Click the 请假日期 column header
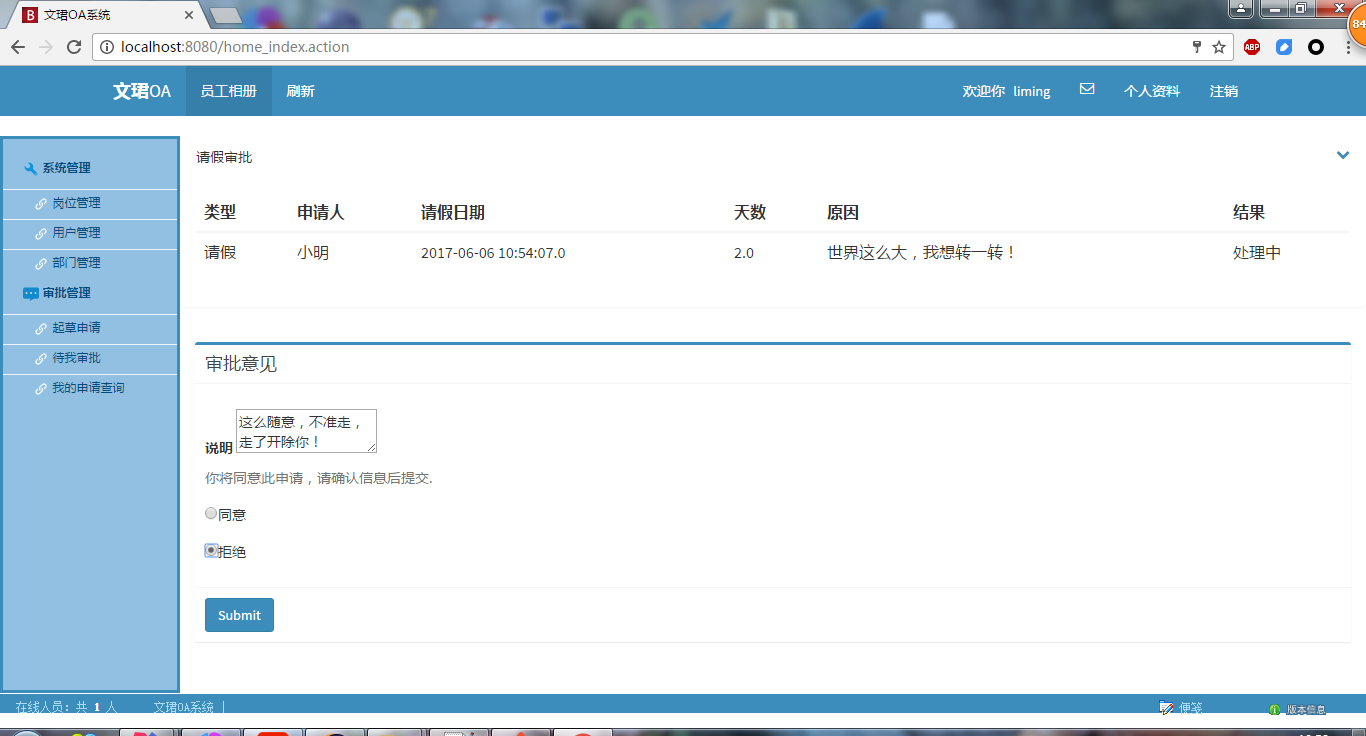The height and width of the screenshot is (736, 1366). 453,212
